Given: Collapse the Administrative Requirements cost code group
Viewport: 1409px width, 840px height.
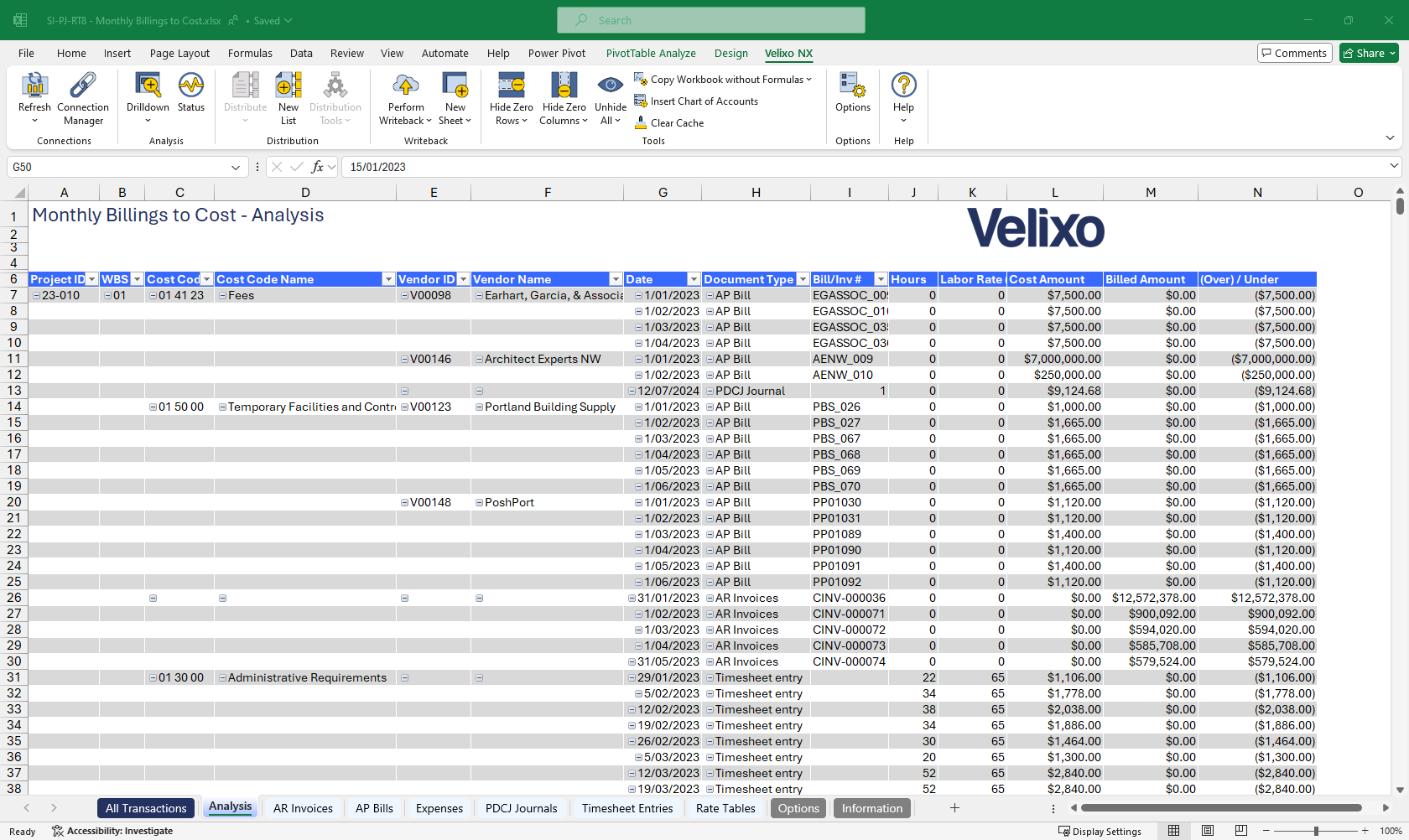Looking at the screenshot, I should [222, 678].
